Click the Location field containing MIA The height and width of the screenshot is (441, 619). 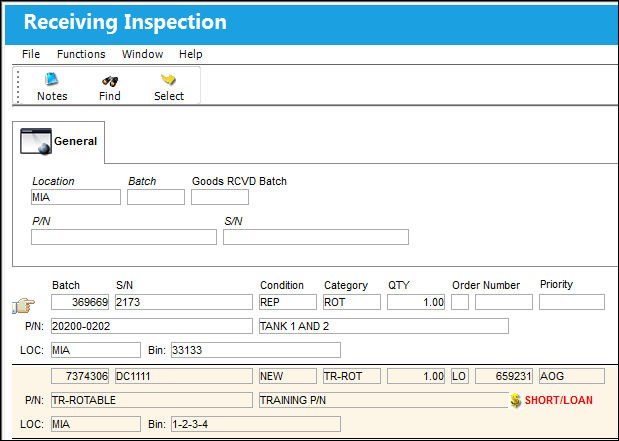click(x=76, y=197)
